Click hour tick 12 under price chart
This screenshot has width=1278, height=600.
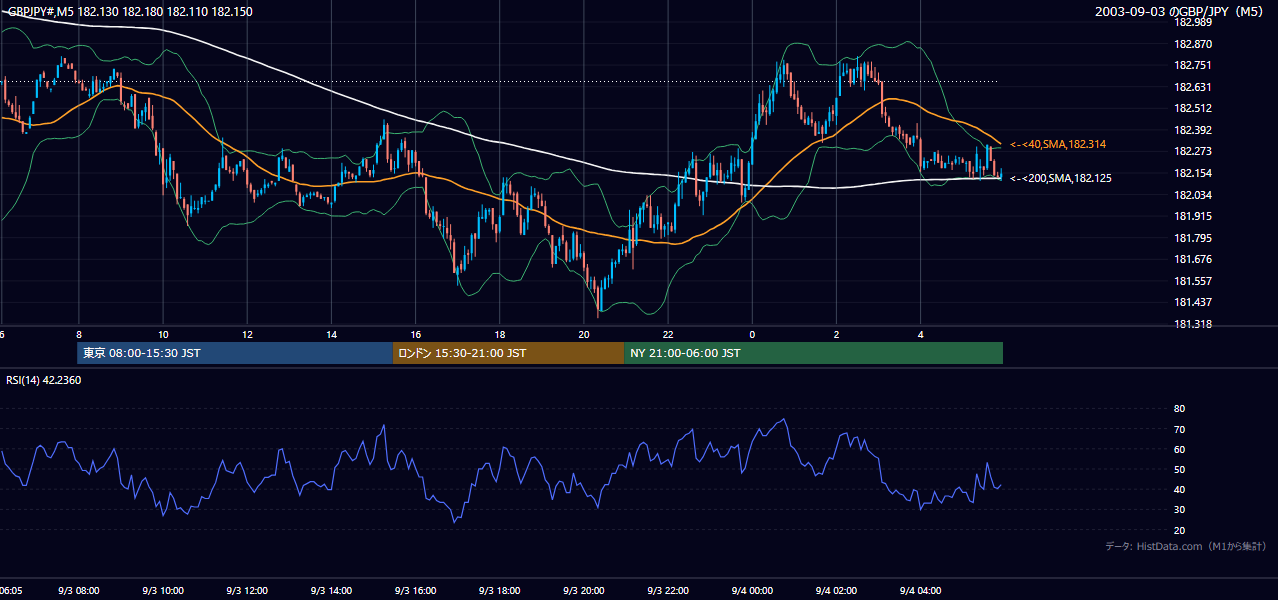pyautogui.click(x=247, y=335)
